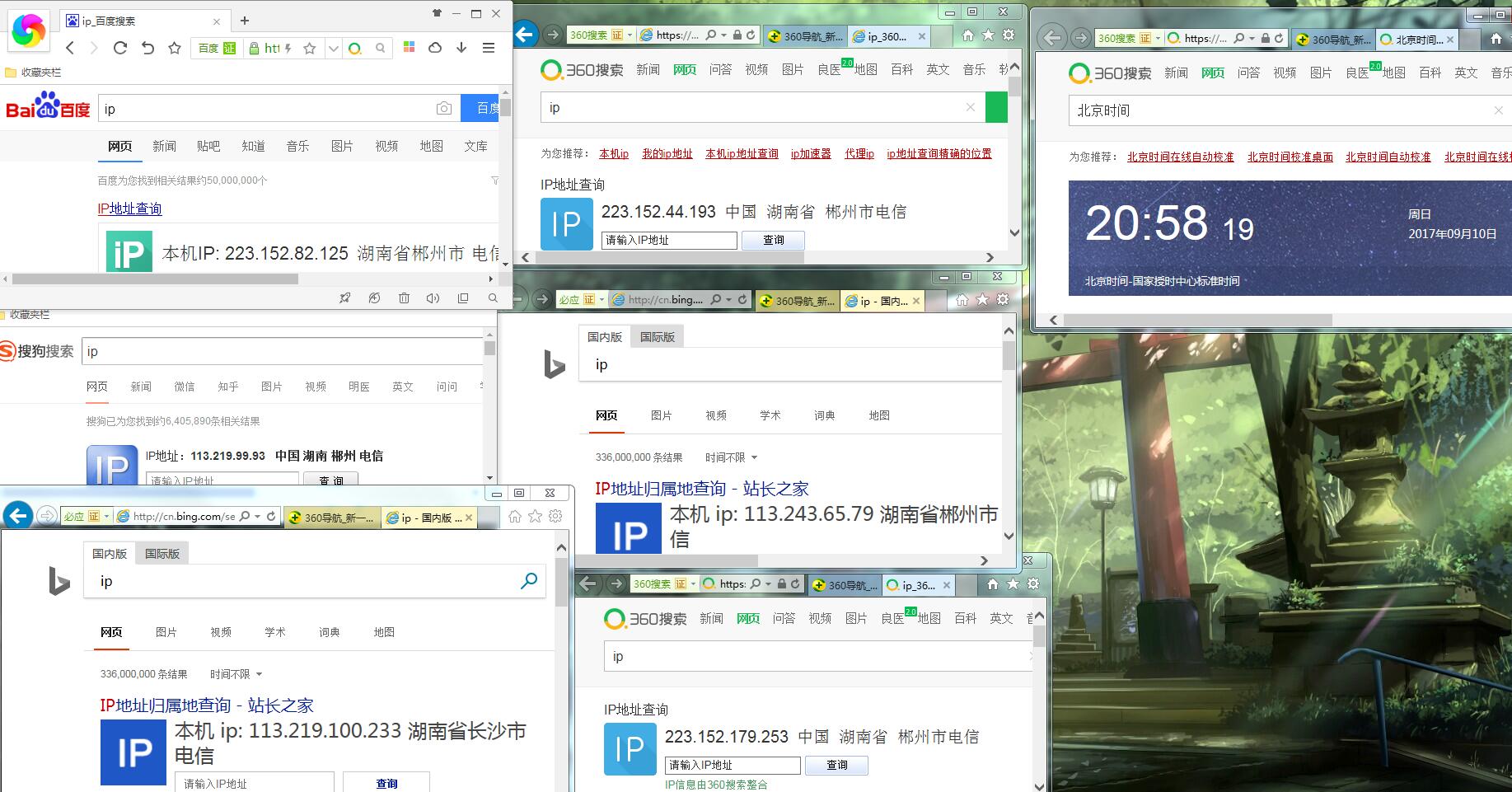The width and height of the screenshot is (1512, 792).
Task: Open the downloads arrow icon in the Baidu browser
Action: 461,48
